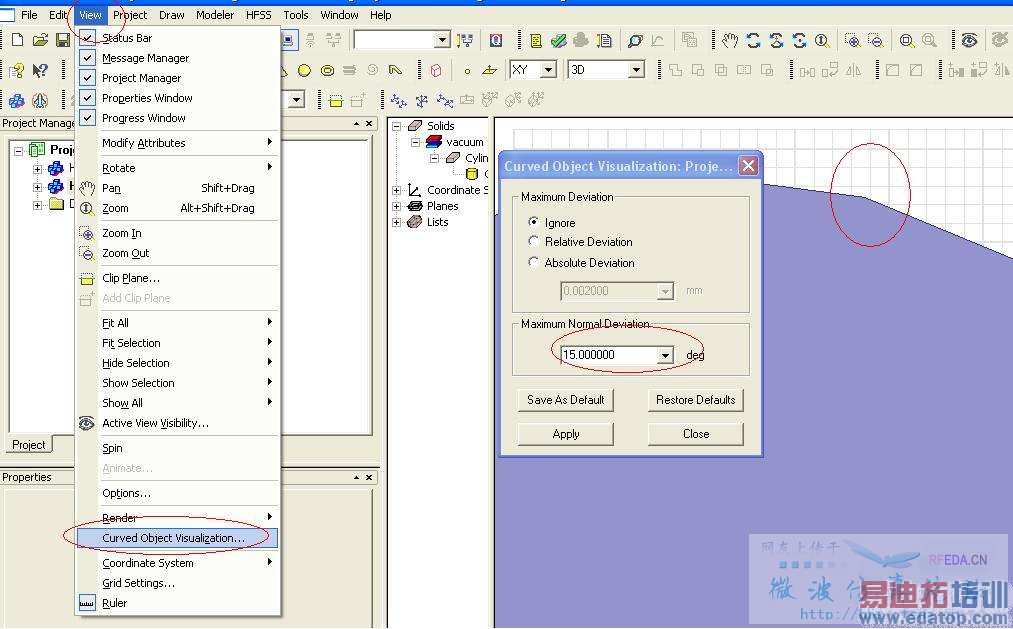Click the Save disk icon in toolbar
1013x629 pixels.
click(63, 40)
